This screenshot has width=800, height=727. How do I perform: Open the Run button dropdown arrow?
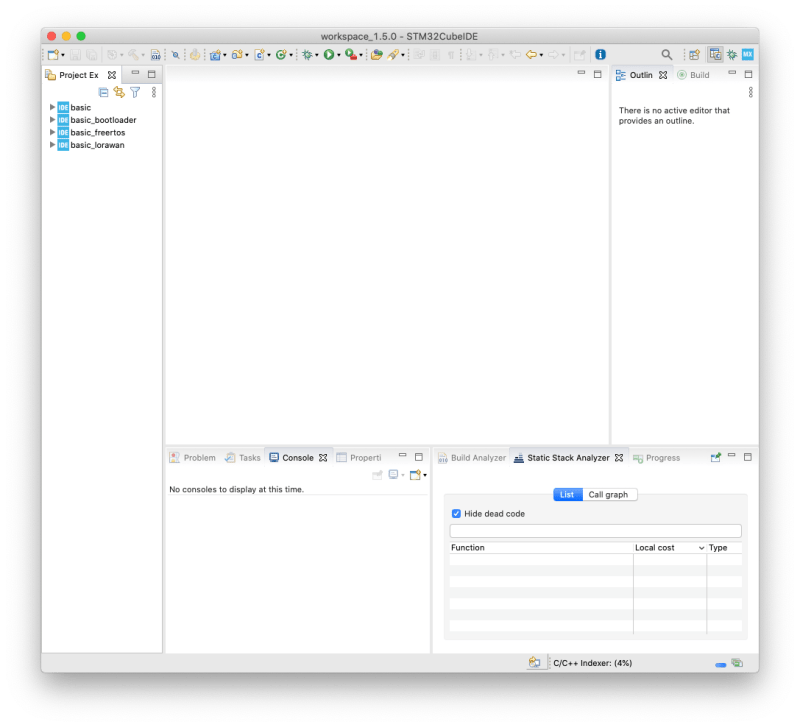click(339, 55)
